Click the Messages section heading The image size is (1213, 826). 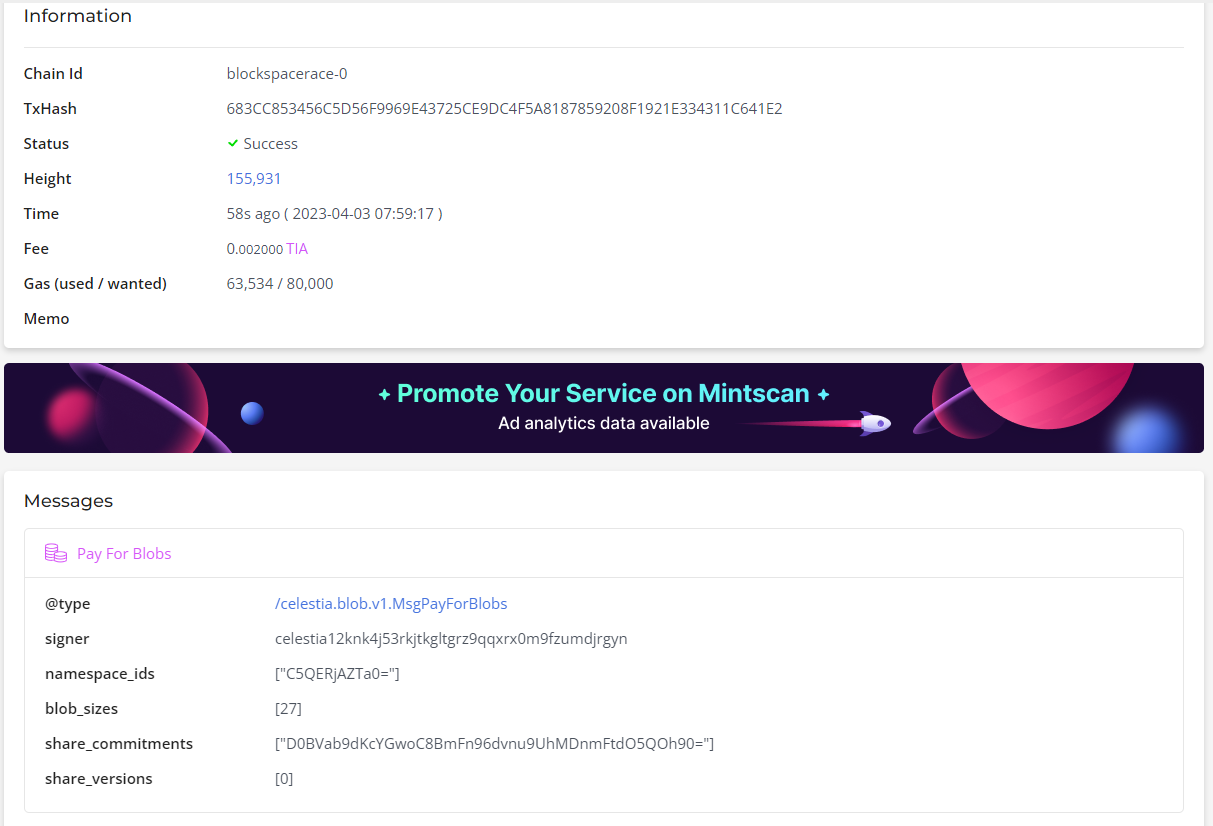pyautogui.click(x=68, y=500)
